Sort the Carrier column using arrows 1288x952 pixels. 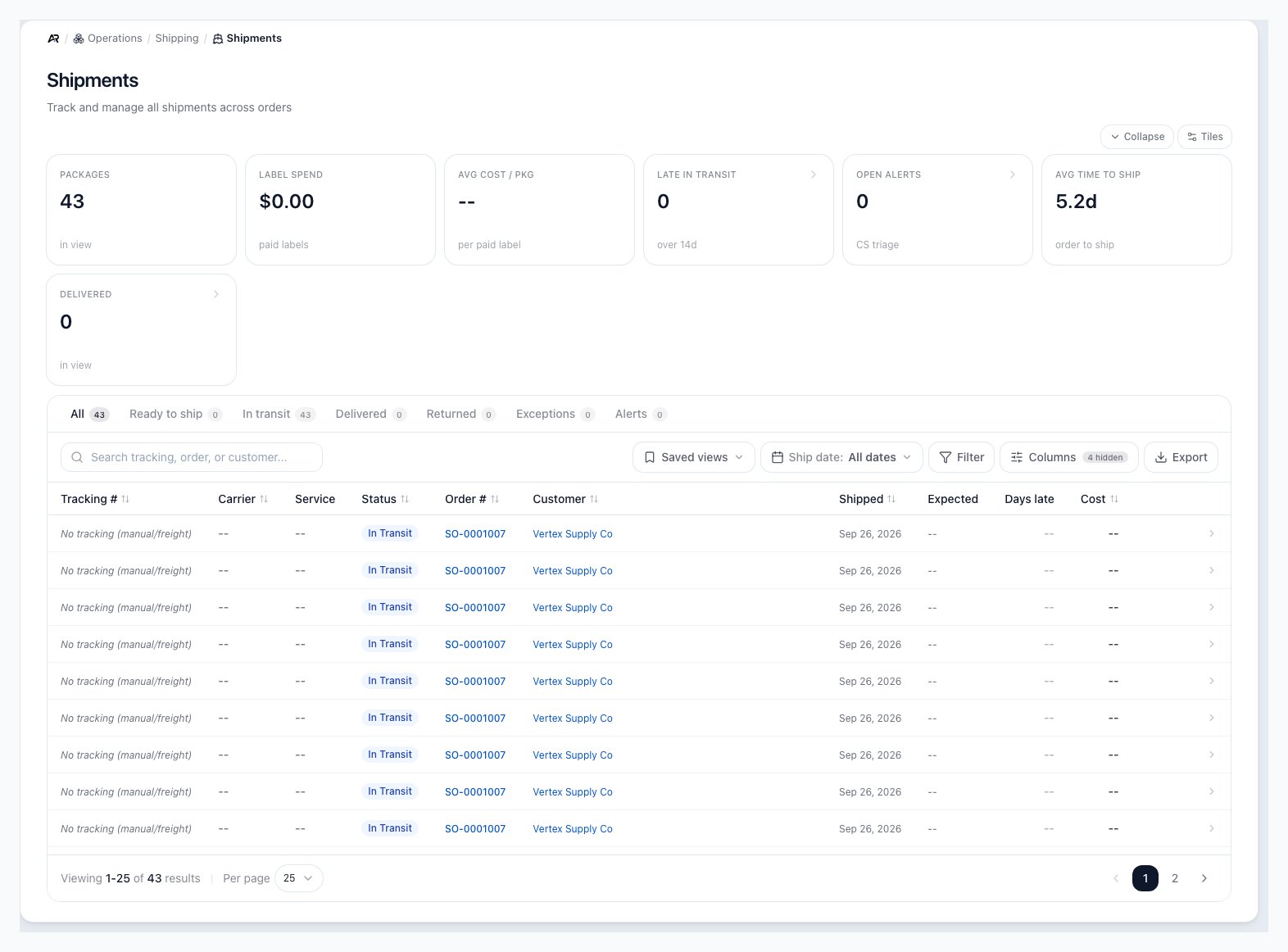click(x=264, y=499)
